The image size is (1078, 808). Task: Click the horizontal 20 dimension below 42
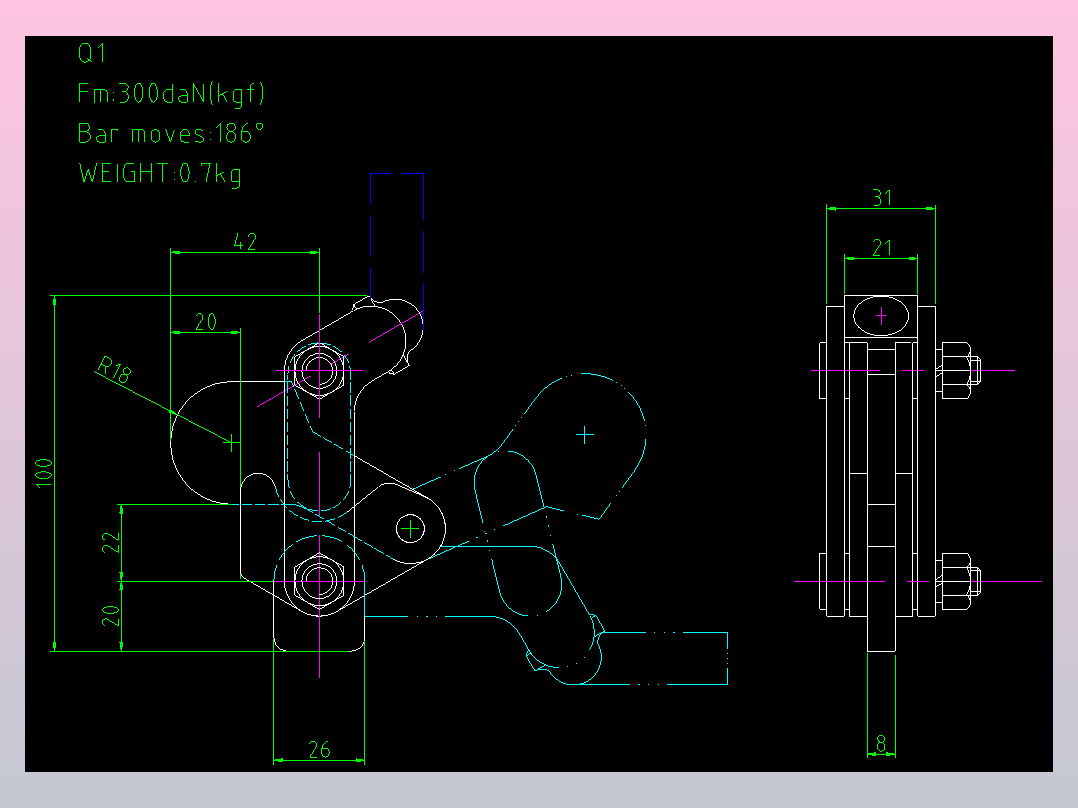(x=206, y=322)
